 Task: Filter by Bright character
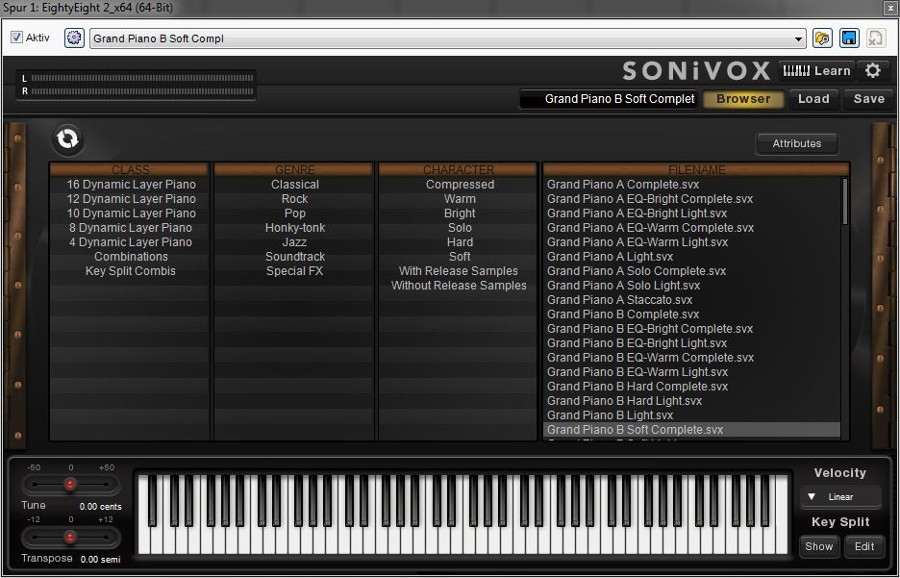(459, 213)
